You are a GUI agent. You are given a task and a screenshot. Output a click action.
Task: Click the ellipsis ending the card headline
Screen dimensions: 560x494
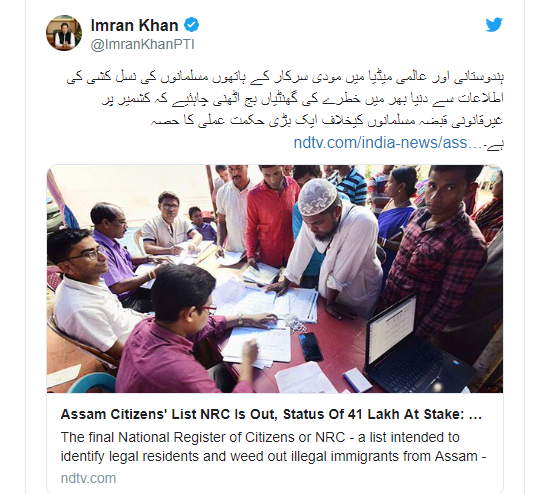[x=474, y=415]
